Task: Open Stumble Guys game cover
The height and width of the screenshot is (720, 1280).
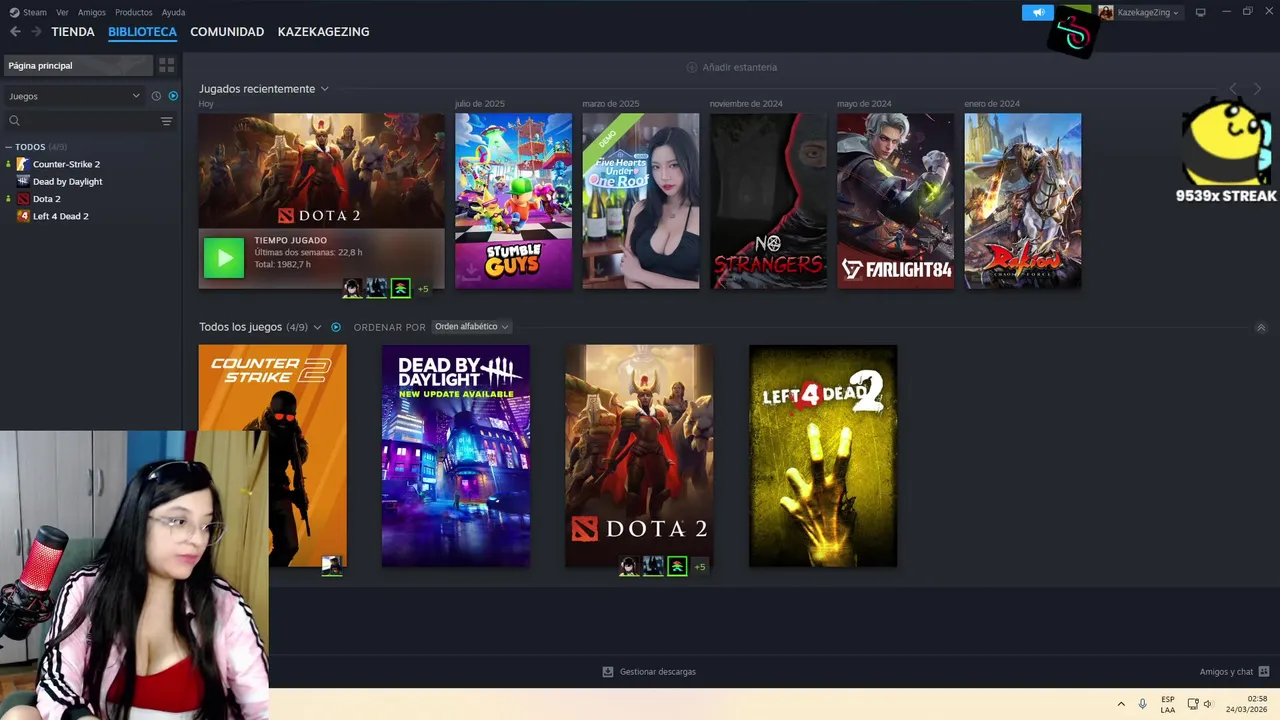Action: (514, 201)
